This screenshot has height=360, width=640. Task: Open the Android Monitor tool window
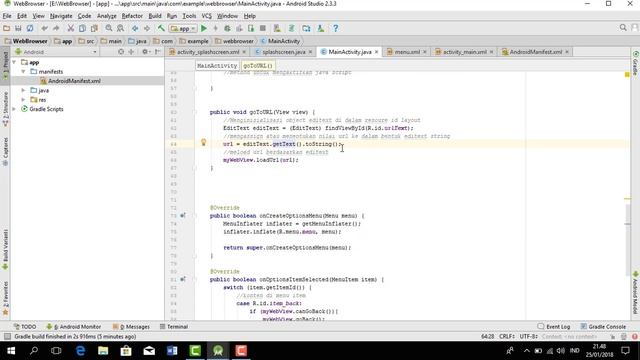[73, 327]
